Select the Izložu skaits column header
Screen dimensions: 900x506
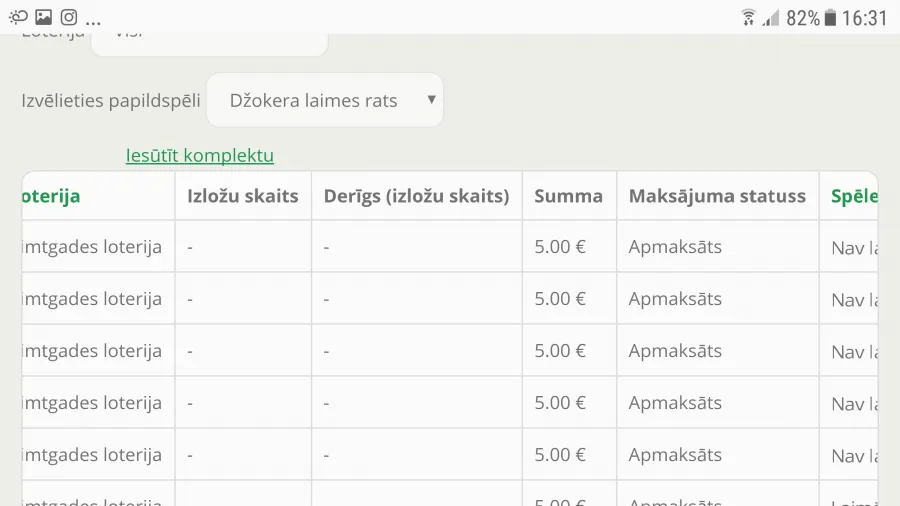click(243, 196)
